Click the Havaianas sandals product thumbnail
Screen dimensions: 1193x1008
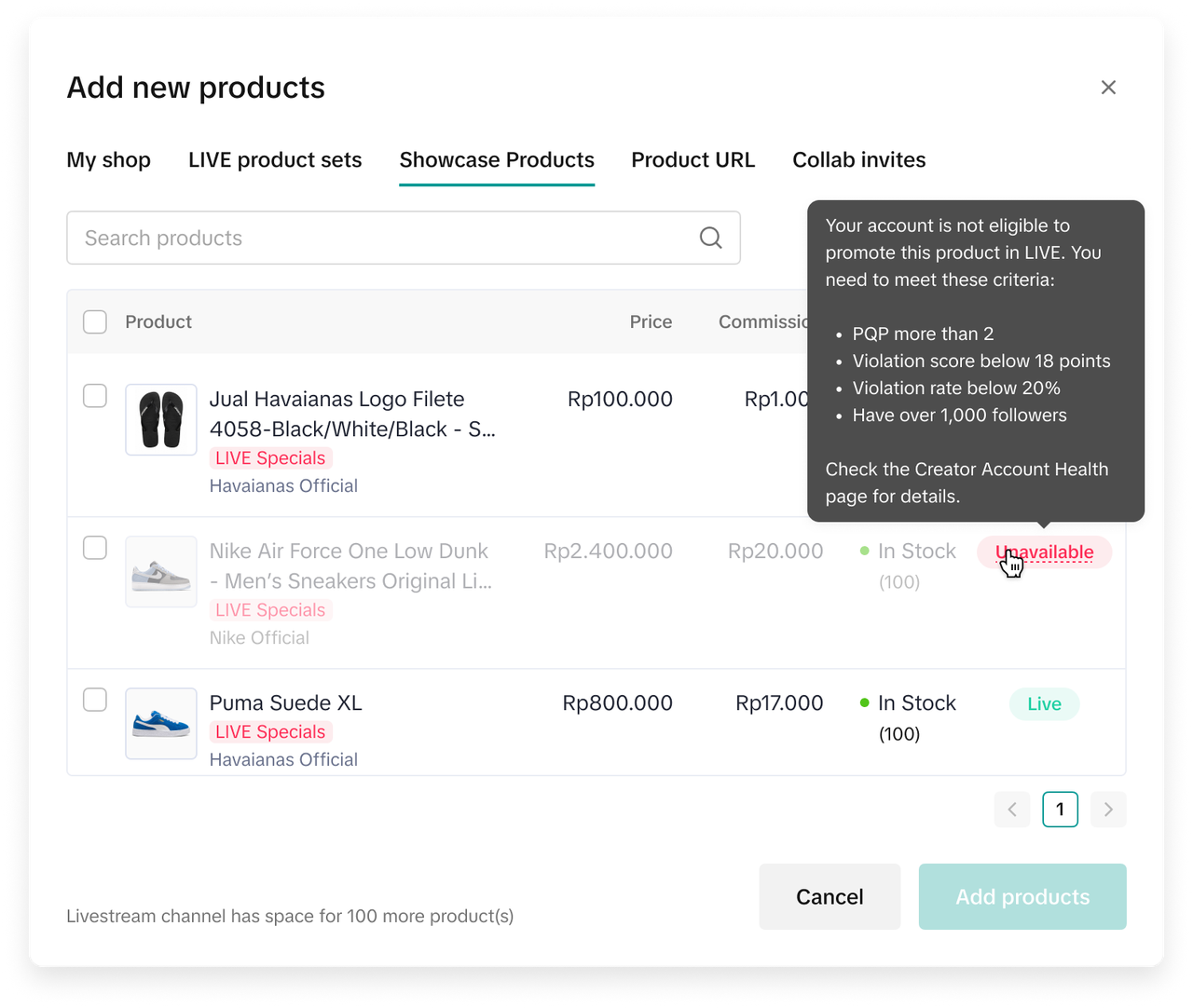161,419
